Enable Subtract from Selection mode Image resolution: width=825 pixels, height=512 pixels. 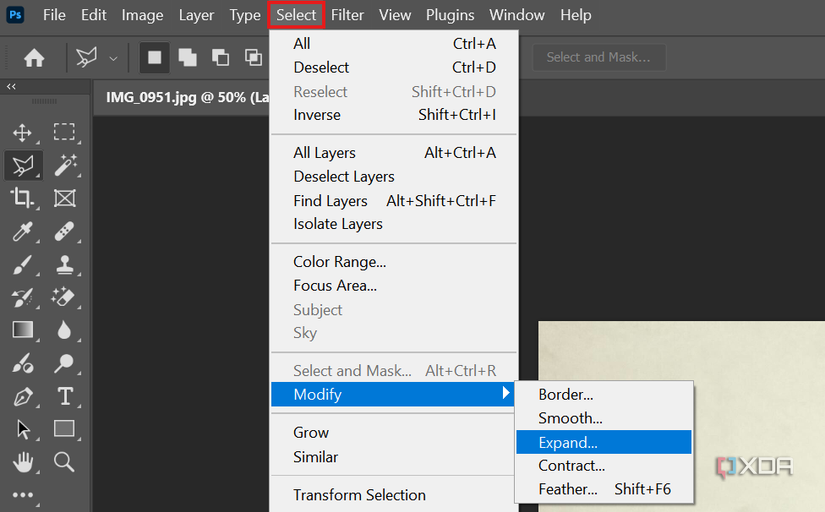pyautogui.click(x=220, y=57)
